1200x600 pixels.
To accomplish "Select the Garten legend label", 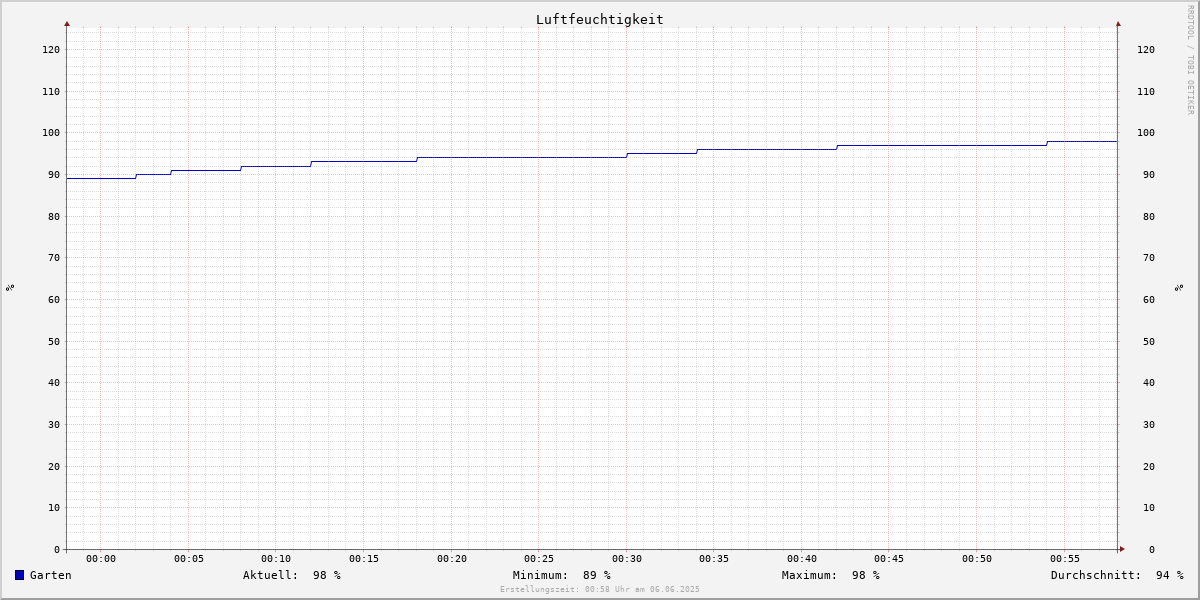I will click(51, 575).
